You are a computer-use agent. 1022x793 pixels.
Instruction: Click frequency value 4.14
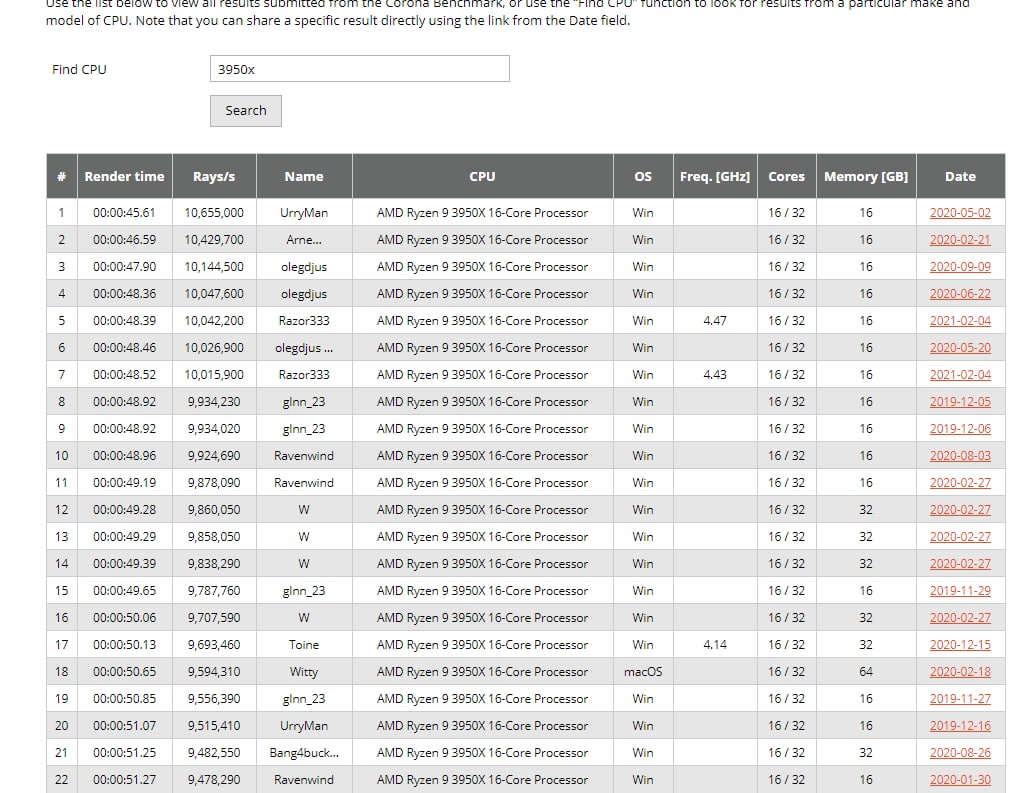click(x=715, y=644)
